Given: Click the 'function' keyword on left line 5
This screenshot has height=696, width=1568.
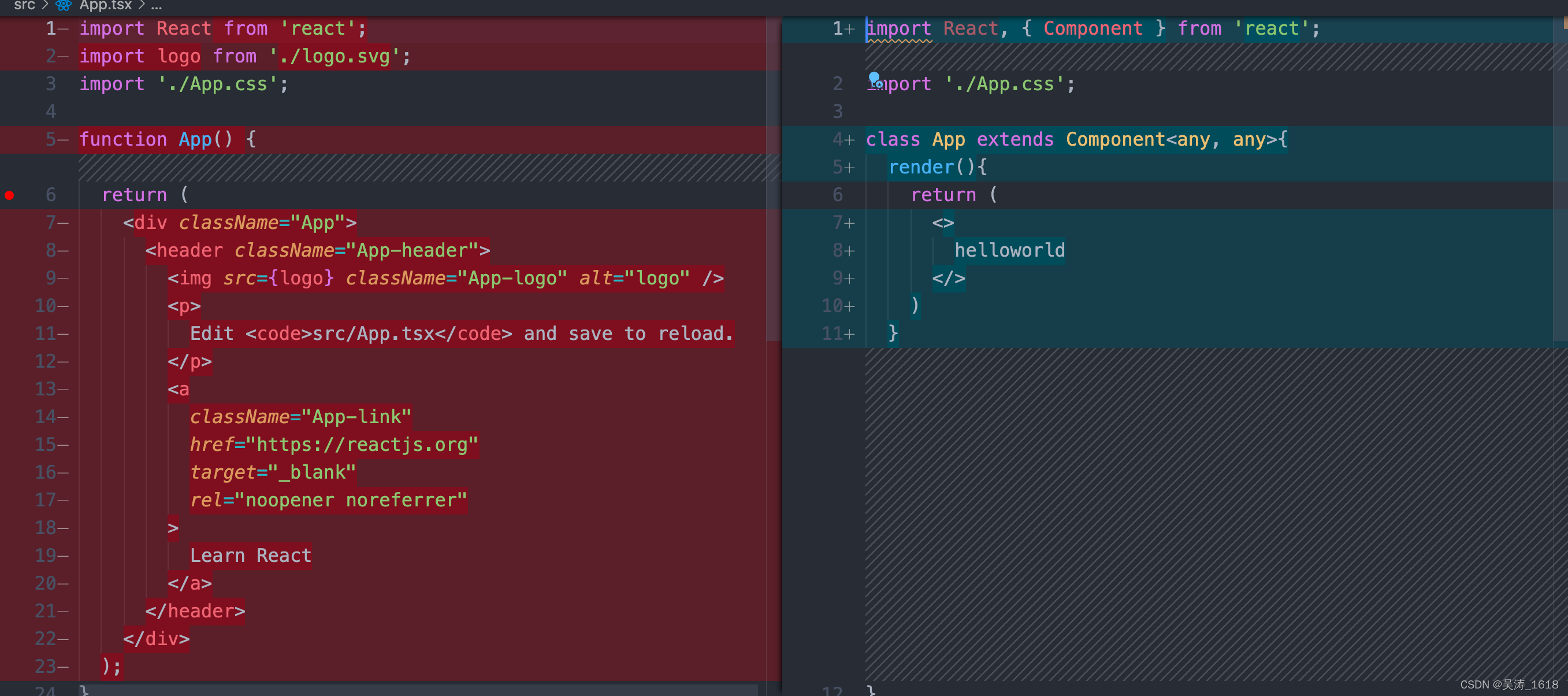Looking at the screenshot, I should tap(123, 139).
